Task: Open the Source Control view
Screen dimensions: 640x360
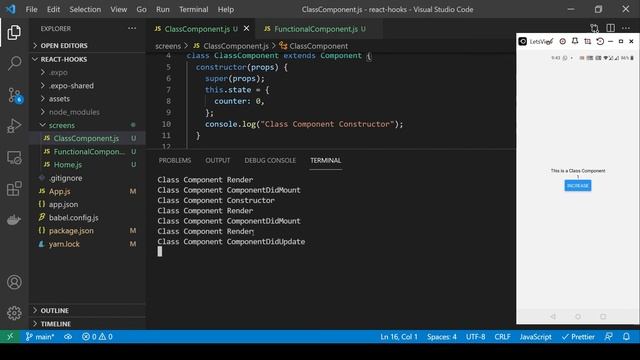Action: (15, 95)
